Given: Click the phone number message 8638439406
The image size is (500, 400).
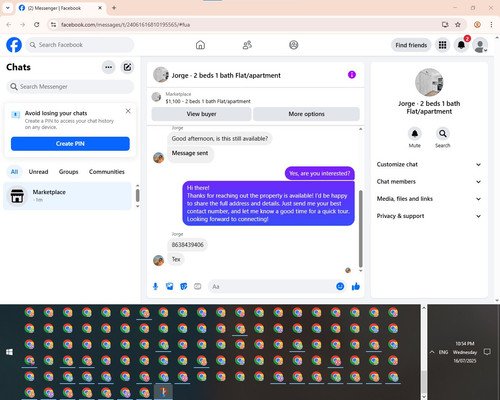Looking at the screenshot, I should click(x=187, y=245).
